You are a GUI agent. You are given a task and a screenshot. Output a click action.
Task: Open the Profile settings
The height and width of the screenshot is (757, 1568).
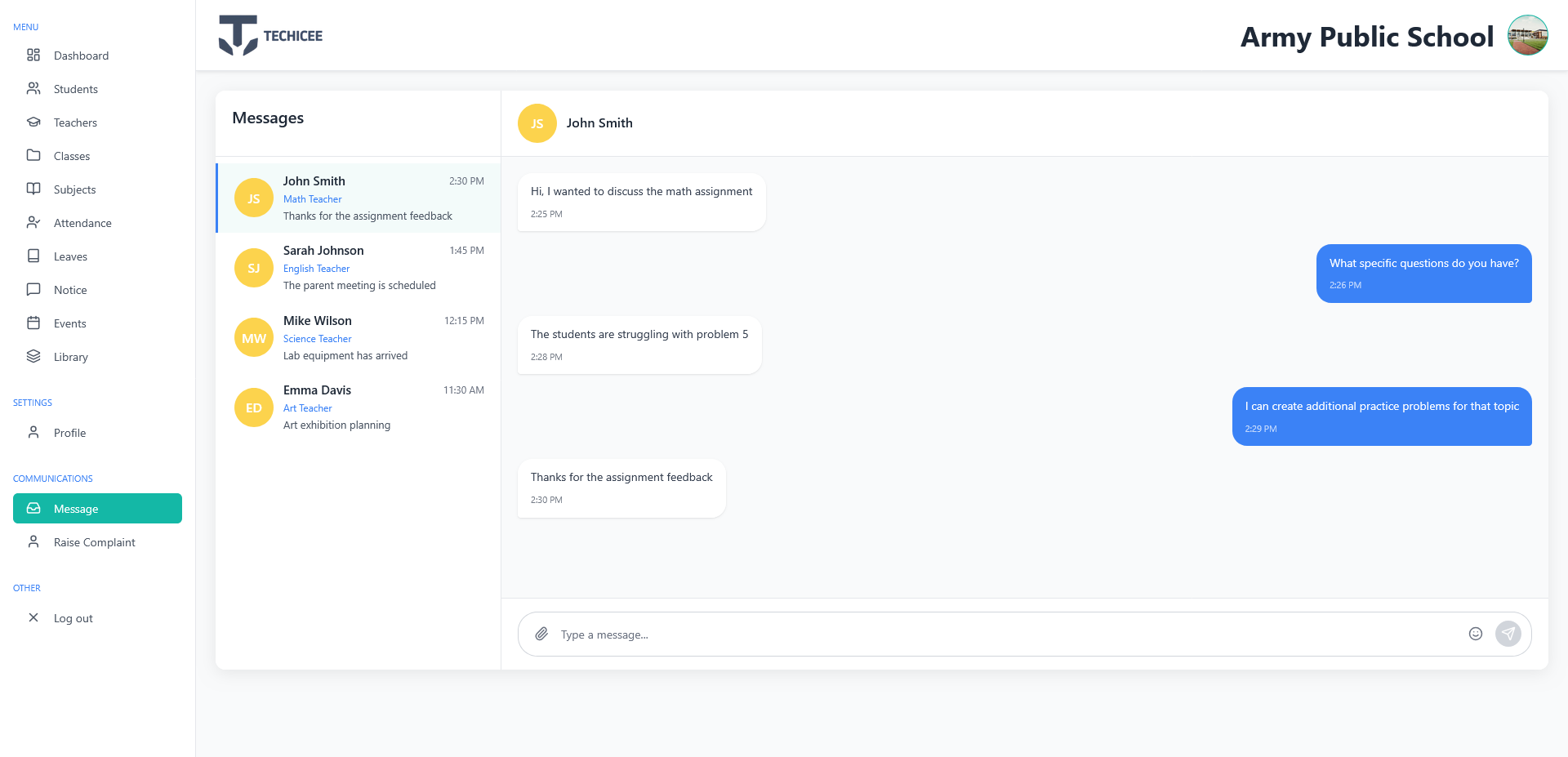tap(71, 432)
